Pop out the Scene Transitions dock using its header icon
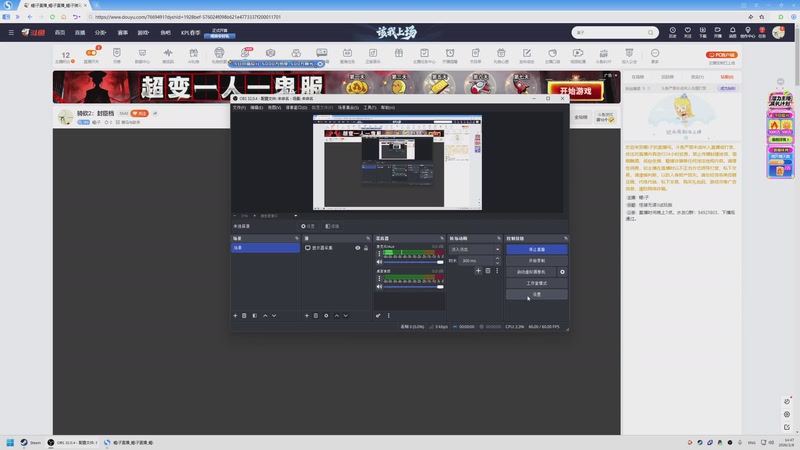This screenshot has width=800, height=450. point(498,238)
